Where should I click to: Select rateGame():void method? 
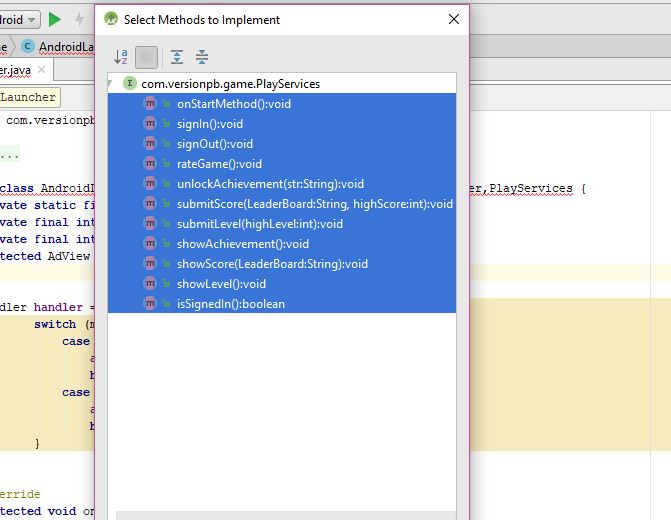(282, 163)
